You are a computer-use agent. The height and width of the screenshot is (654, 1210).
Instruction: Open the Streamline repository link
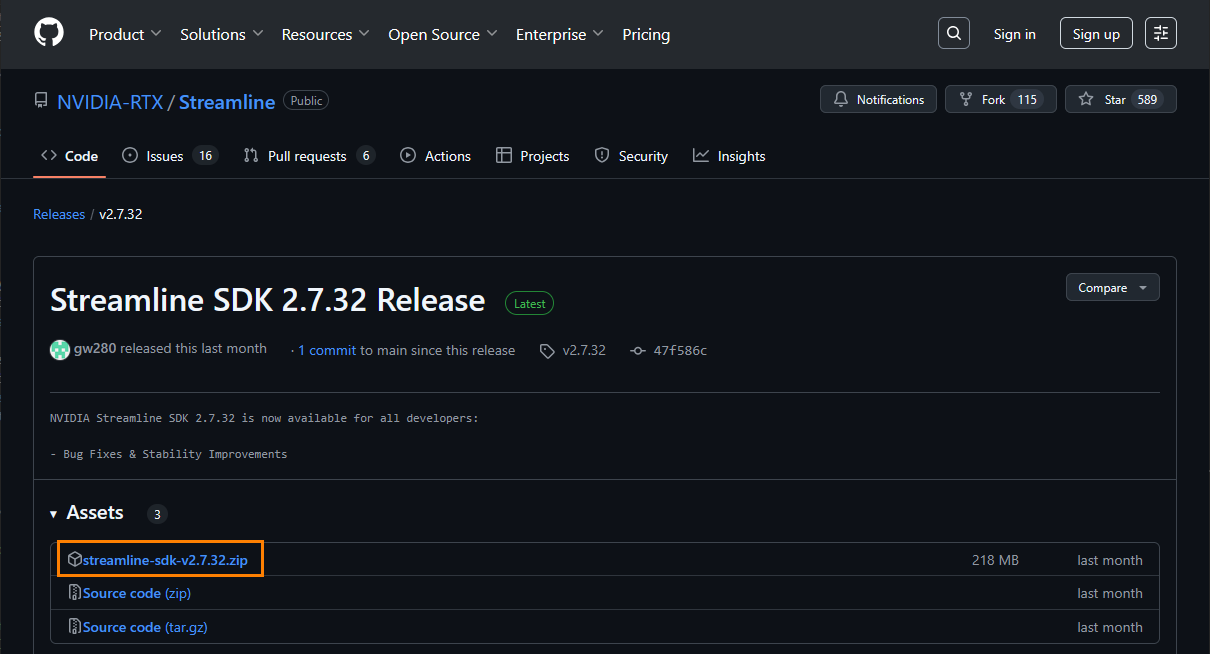coord(227,102)
